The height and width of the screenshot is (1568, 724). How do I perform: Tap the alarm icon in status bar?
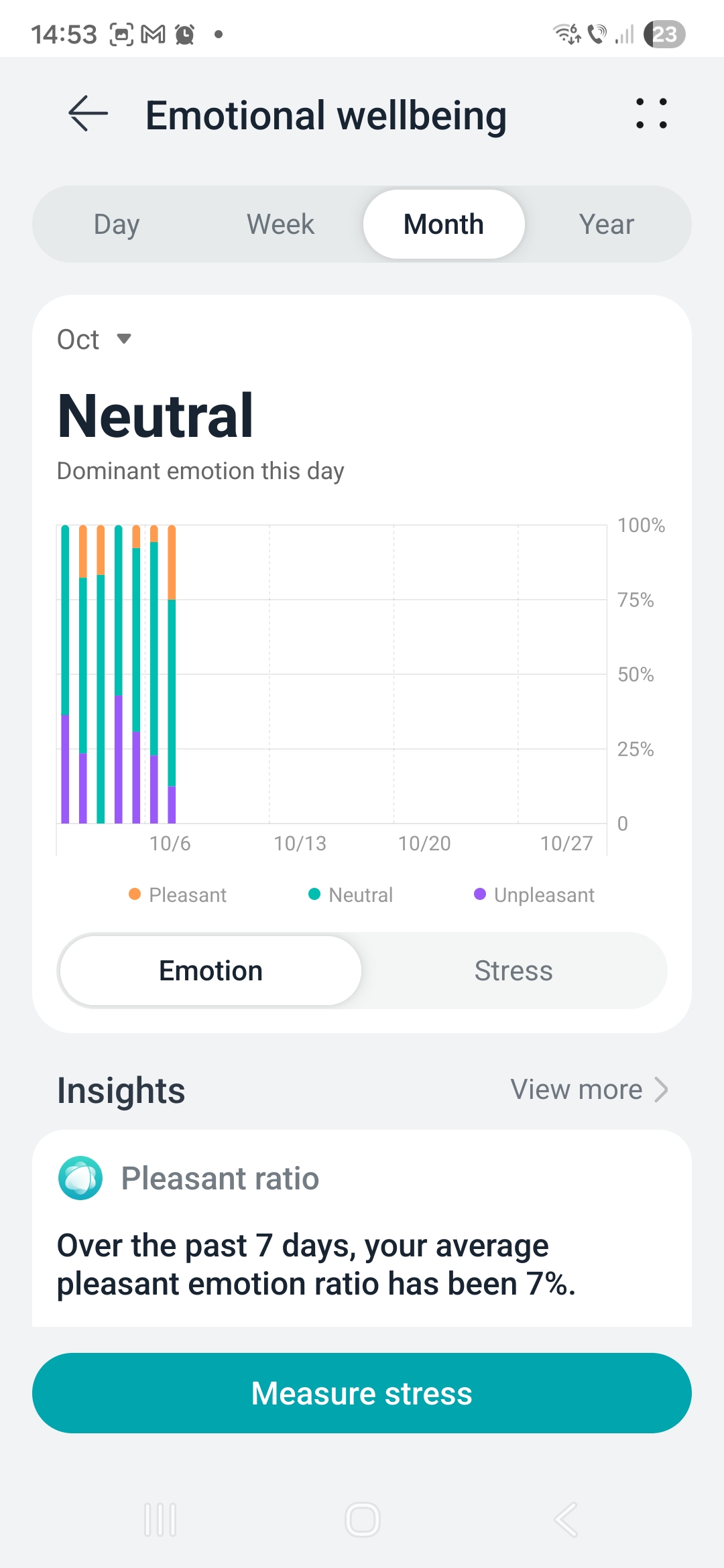tap(184, 34)
